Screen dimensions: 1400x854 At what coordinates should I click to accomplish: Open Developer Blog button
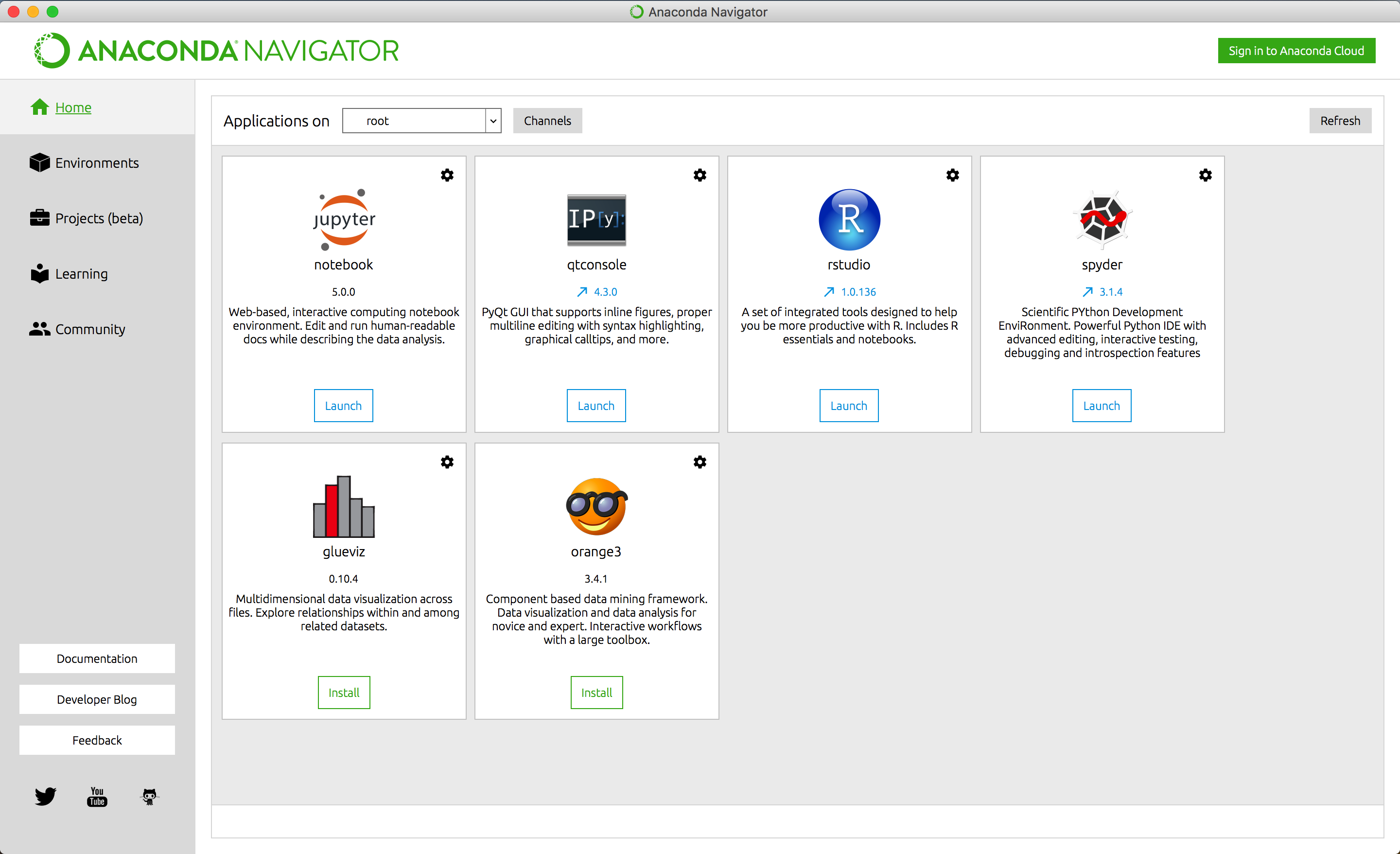click(x=97, y=699)
